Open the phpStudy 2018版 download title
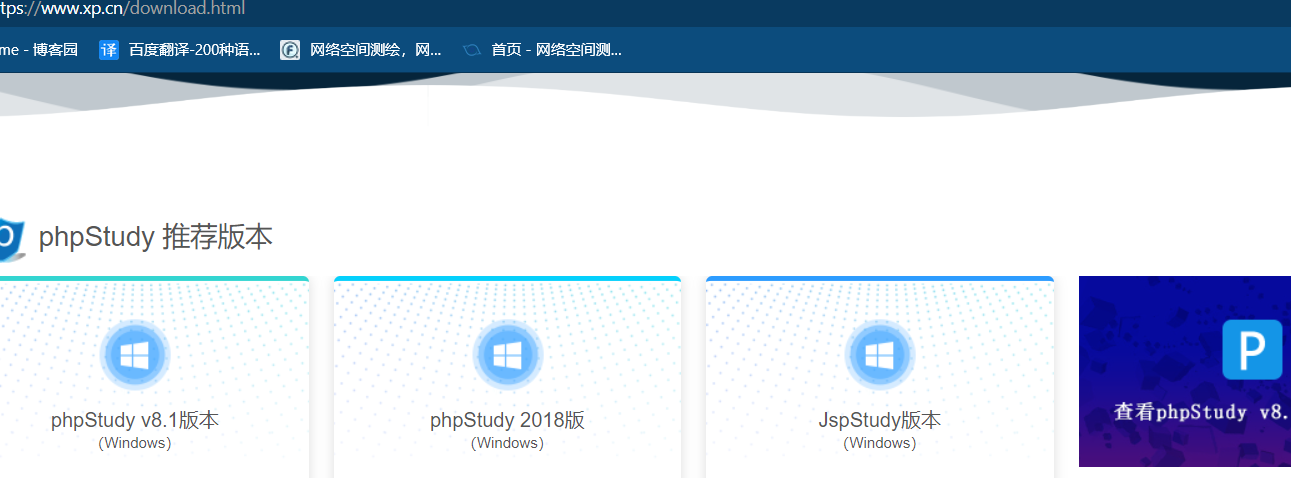 [508, 420]
